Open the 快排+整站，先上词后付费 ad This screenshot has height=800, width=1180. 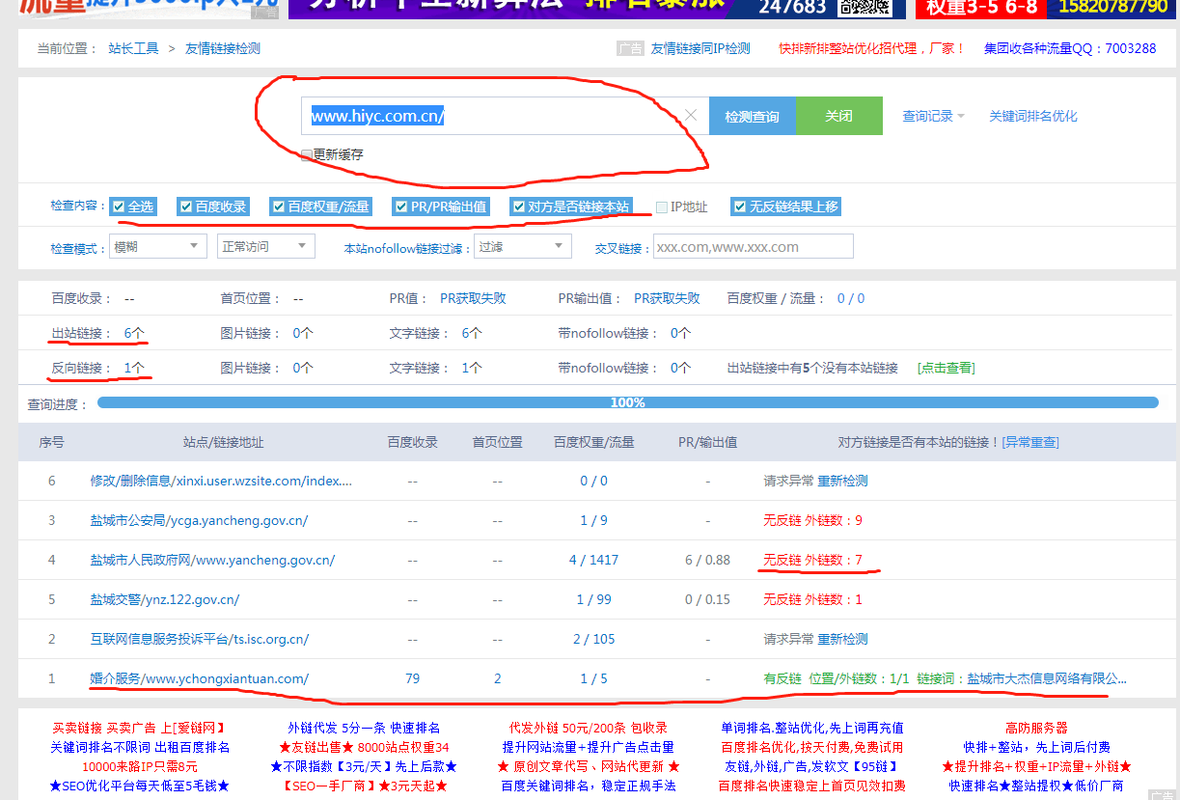(x=1036, y=747)
